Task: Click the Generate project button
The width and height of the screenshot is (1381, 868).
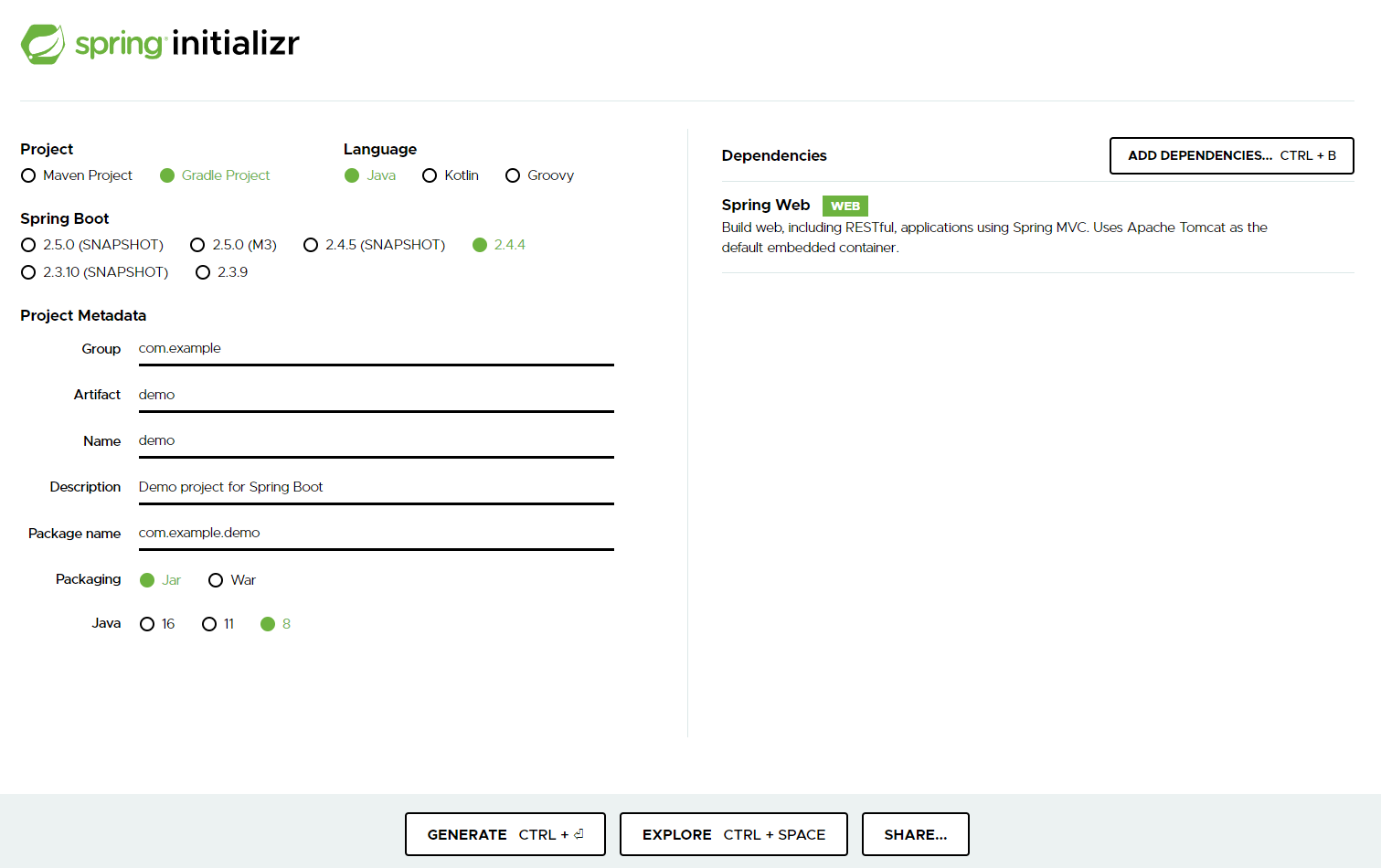Action: tap(505, 834)
